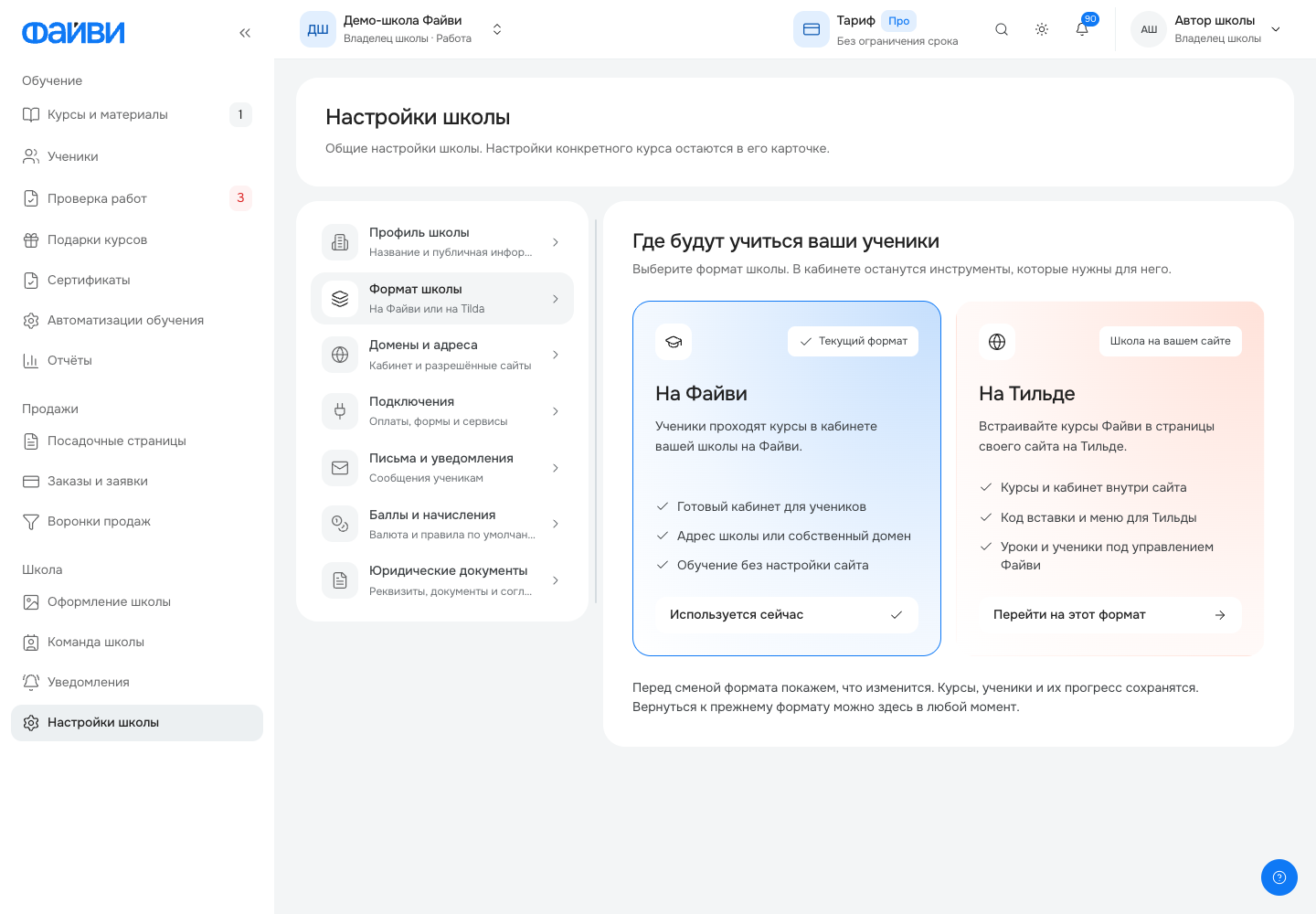The height and width of the screenshot is (914, 1316).
Task: Open Проверка работ menu item
Action: point(137,198)
